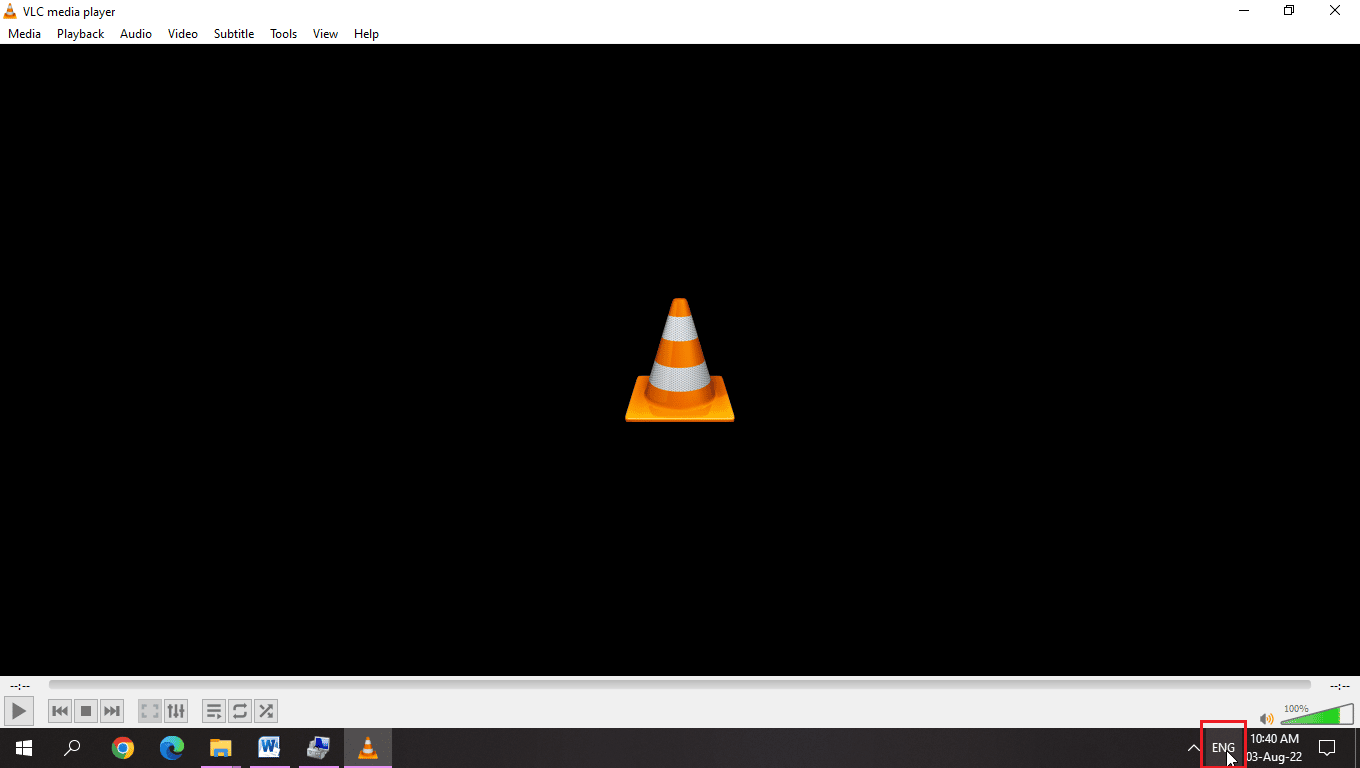Click the VLC icon on the taskbar

368,748
